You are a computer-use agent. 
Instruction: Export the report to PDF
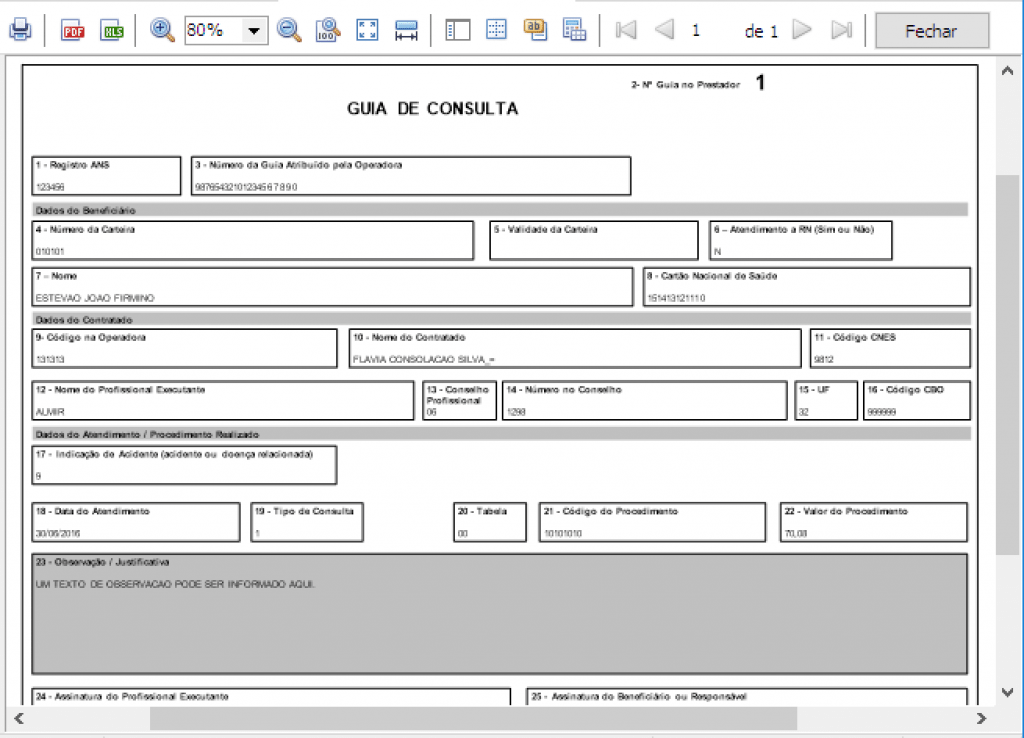pos(72,30)
